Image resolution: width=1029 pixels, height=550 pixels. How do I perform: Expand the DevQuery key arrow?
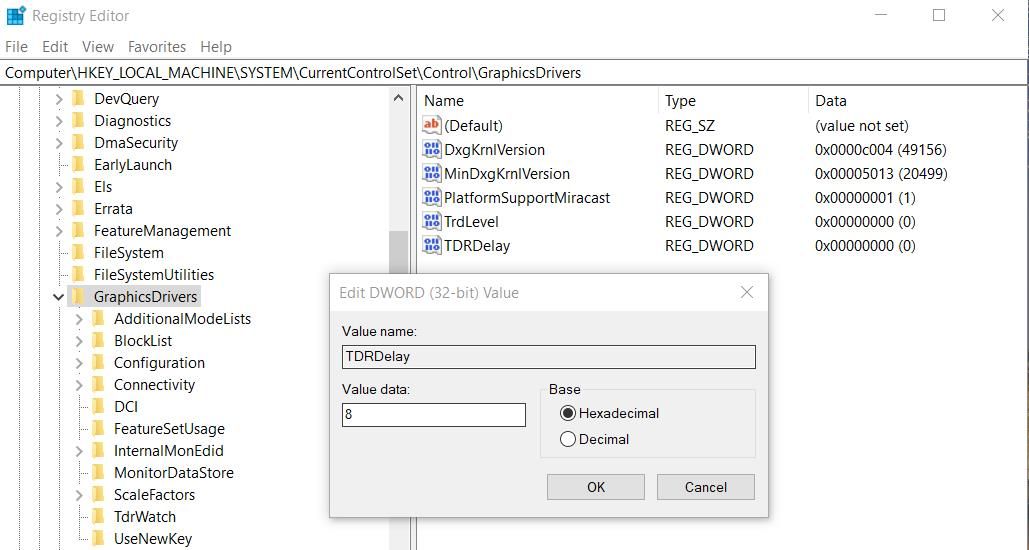59,99
